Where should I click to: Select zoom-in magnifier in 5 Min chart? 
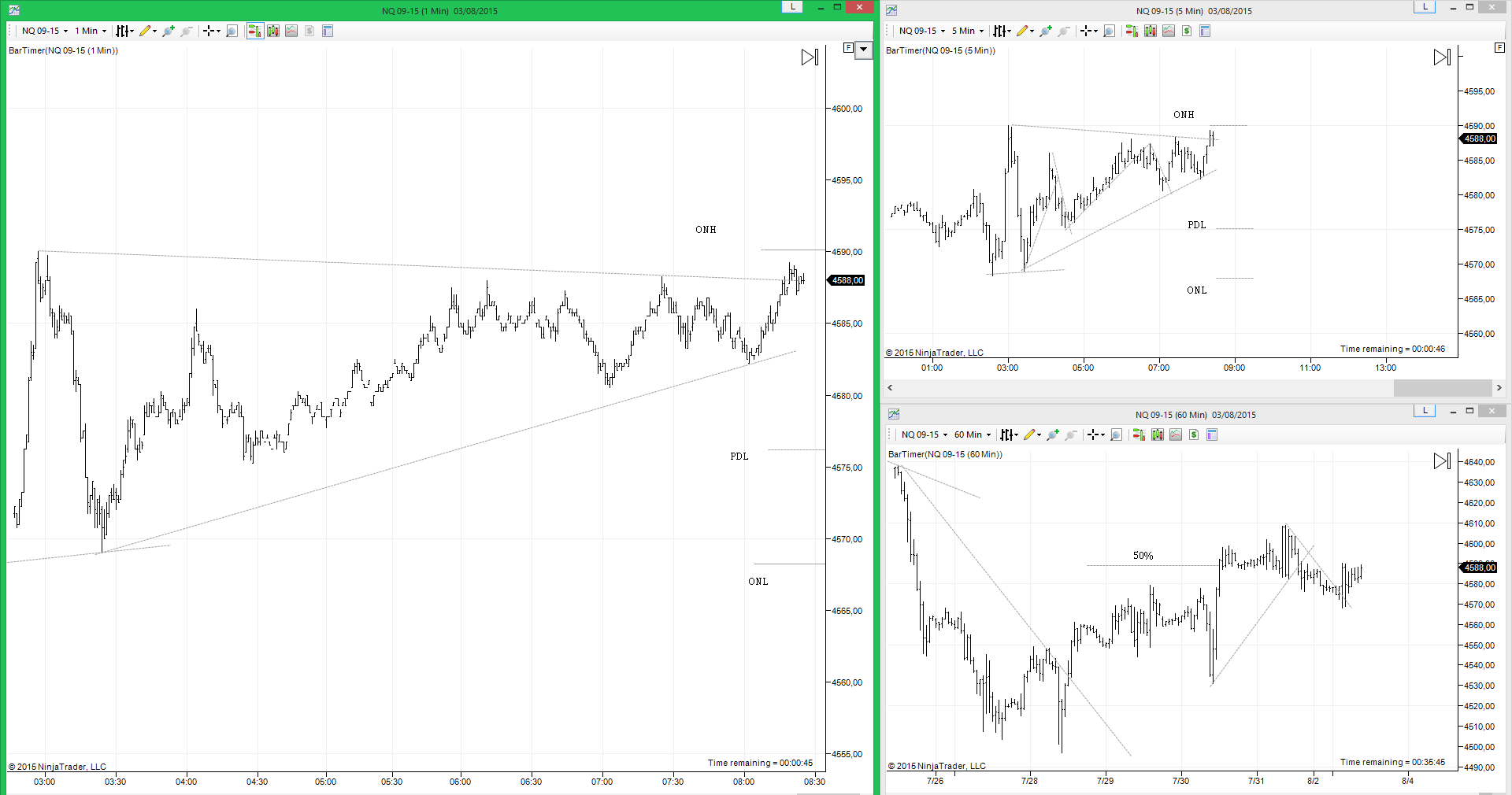[1046, 31]
